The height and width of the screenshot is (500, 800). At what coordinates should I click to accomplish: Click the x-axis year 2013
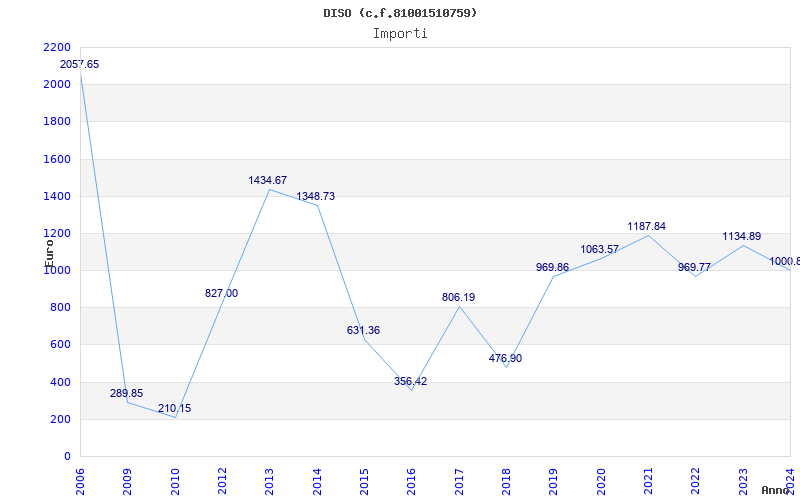[269, 481]
